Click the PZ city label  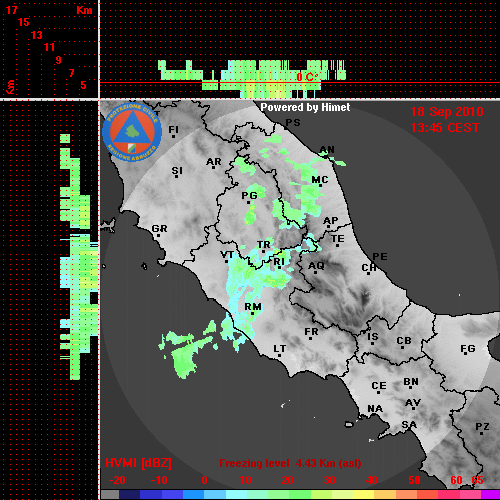click(x=482, y=427)
